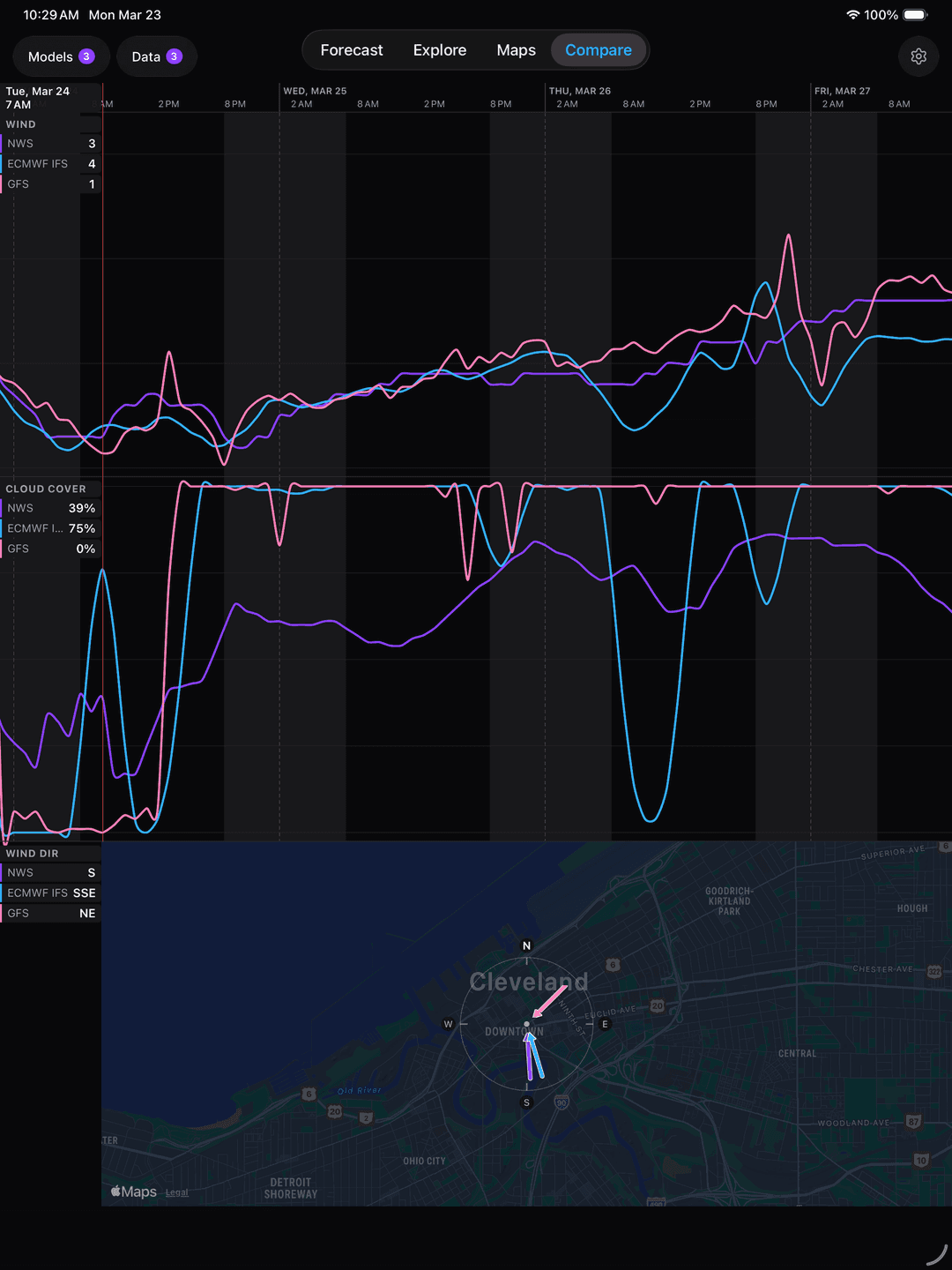Image resolution: width=952 pixels, height=1270 pixels.
Task: Collapse the Cloud Cover section
Action: [45, 488]
